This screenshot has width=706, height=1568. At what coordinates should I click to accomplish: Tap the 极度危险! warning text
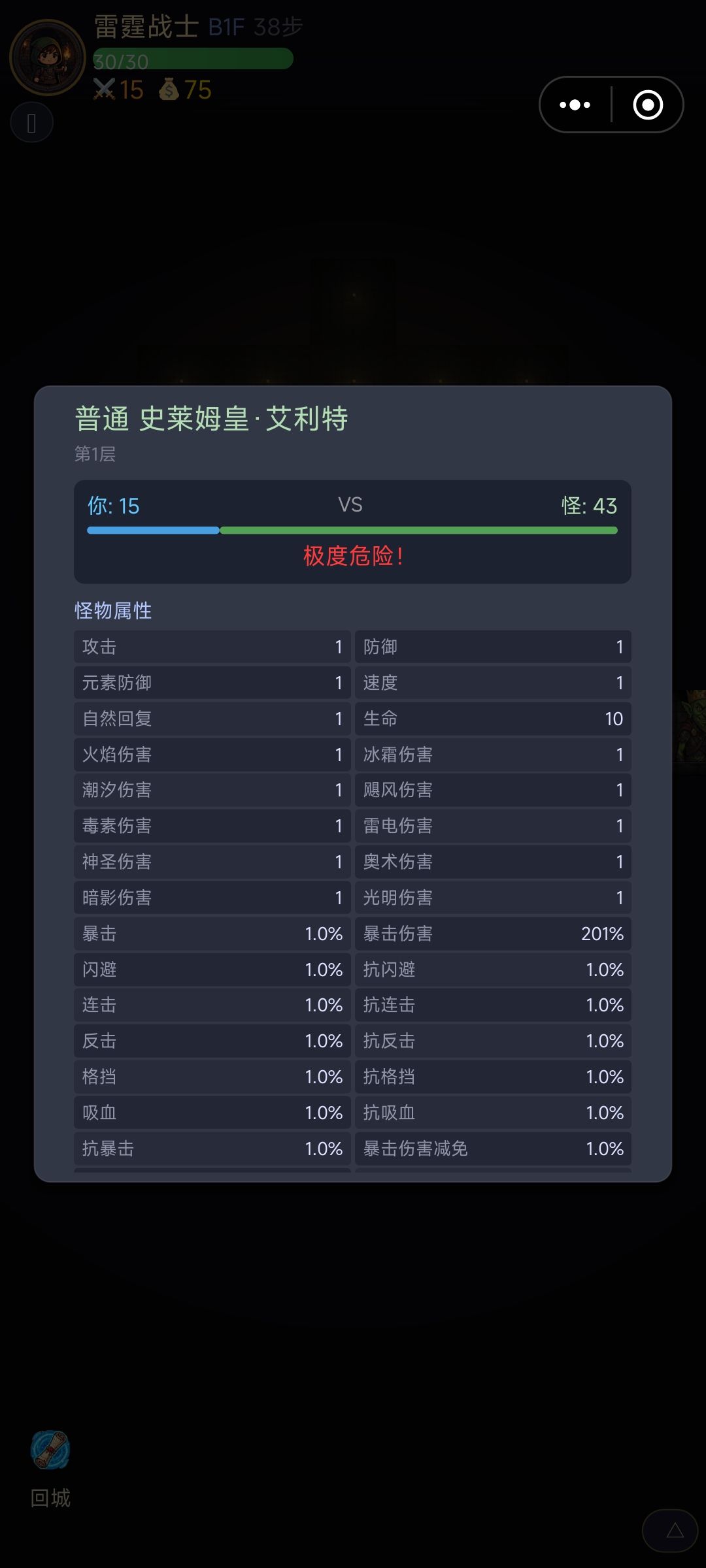coord(353,556)
